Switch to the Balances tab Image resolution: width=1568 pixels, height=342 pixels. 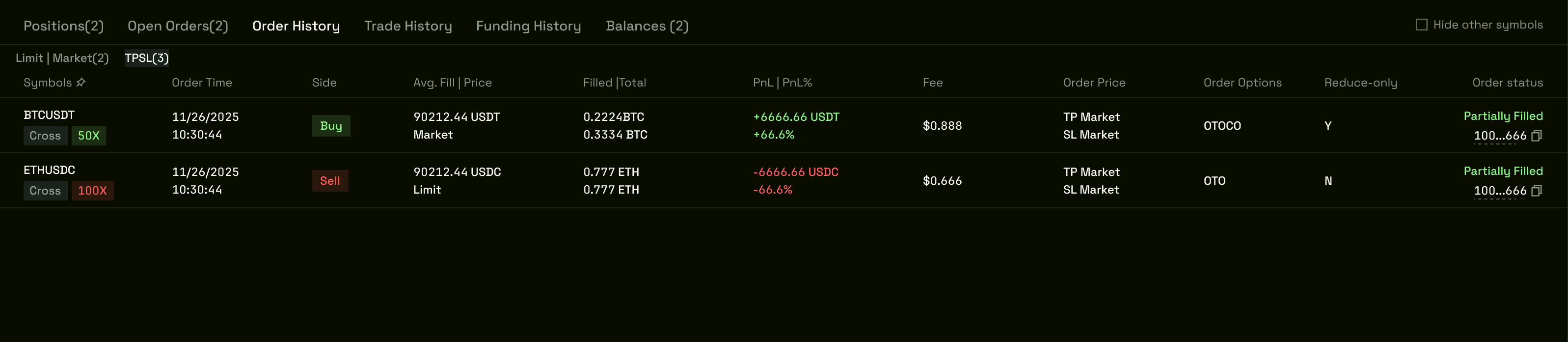coord(647,26)
